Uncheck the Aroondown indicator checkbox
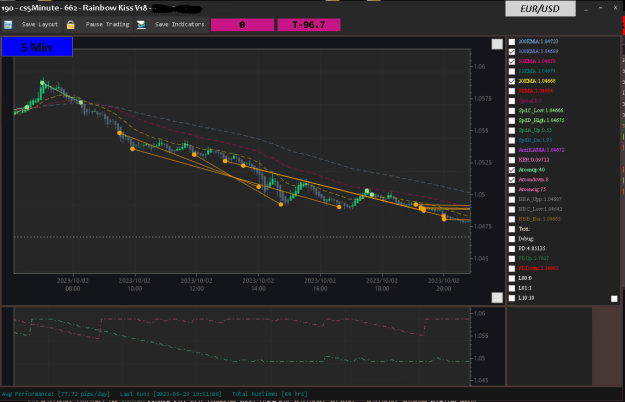 click(x=512, y=180)
